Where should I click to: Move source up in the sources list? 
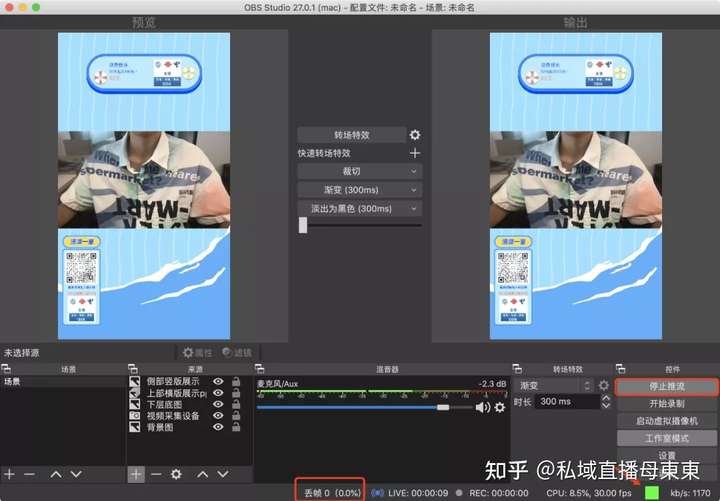(x=202, y=474)
